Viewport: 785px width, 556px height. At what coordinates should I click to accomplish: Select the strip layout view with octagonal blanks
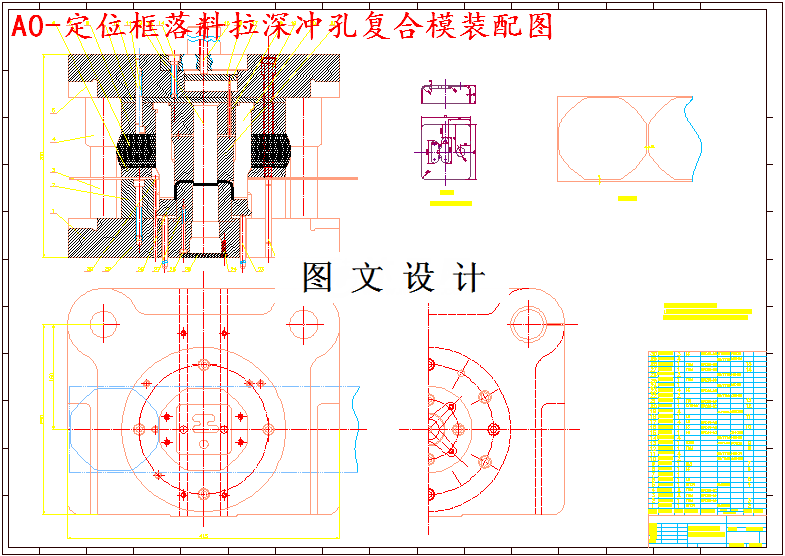pyautogui.click(x=630, y=139)
